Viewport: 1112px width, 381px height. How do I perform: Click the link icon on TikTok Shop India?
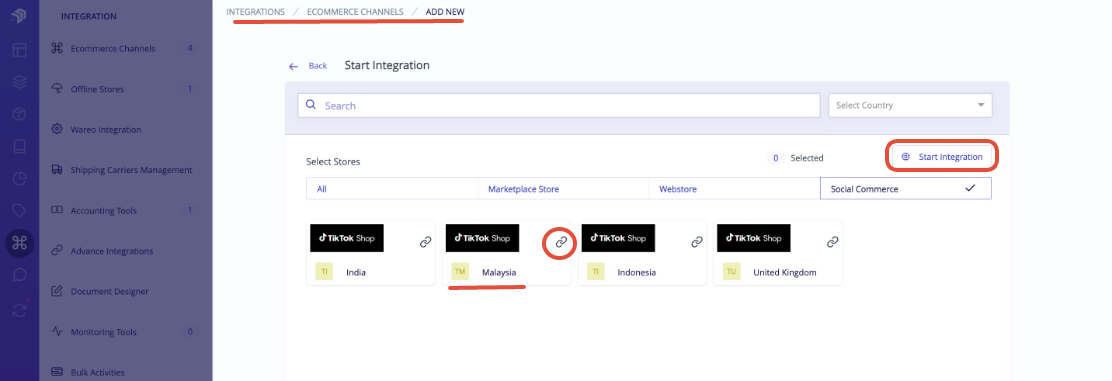pos(426,242)
